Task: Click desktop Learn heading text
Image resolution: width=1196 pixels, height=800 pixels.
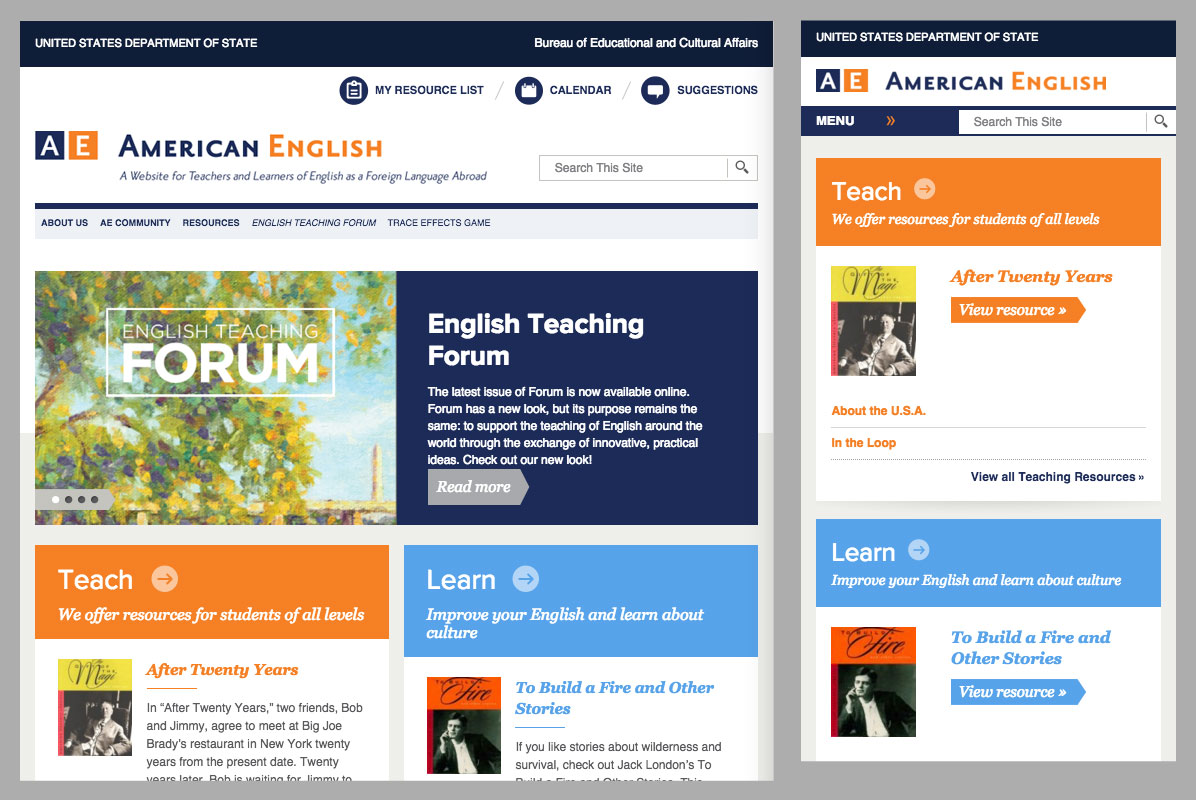Action: tap(461, 580)
